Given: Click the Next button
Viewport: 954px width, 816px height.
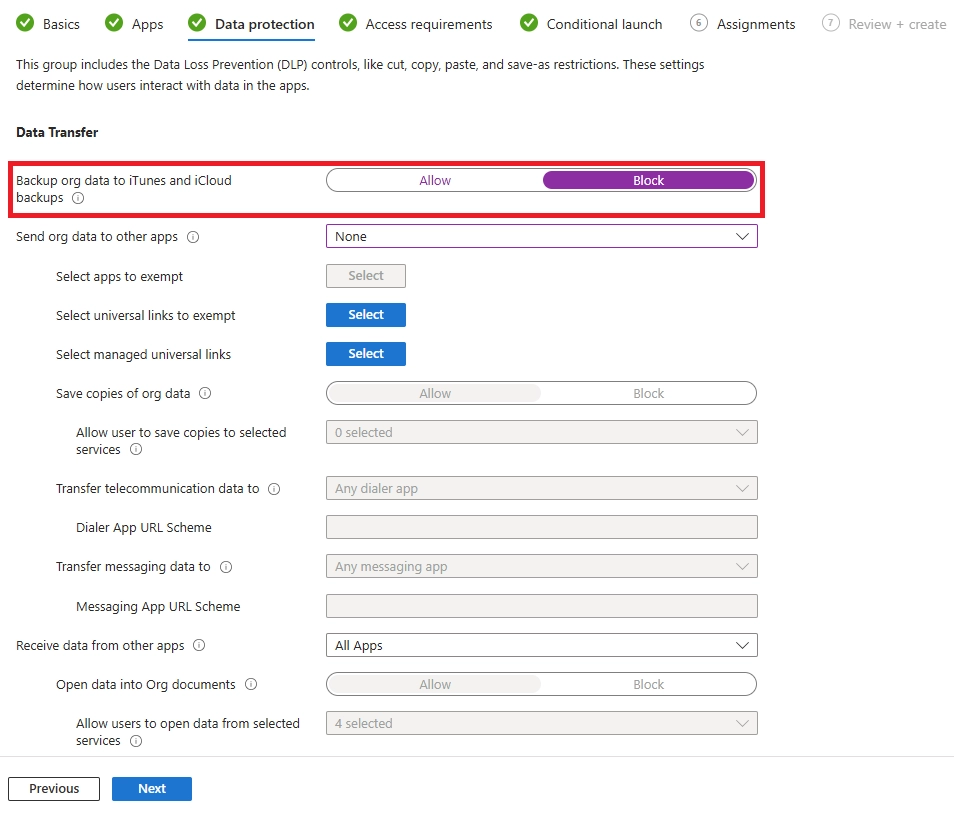Looking at the screenshot, I should [x=151, y=789].
